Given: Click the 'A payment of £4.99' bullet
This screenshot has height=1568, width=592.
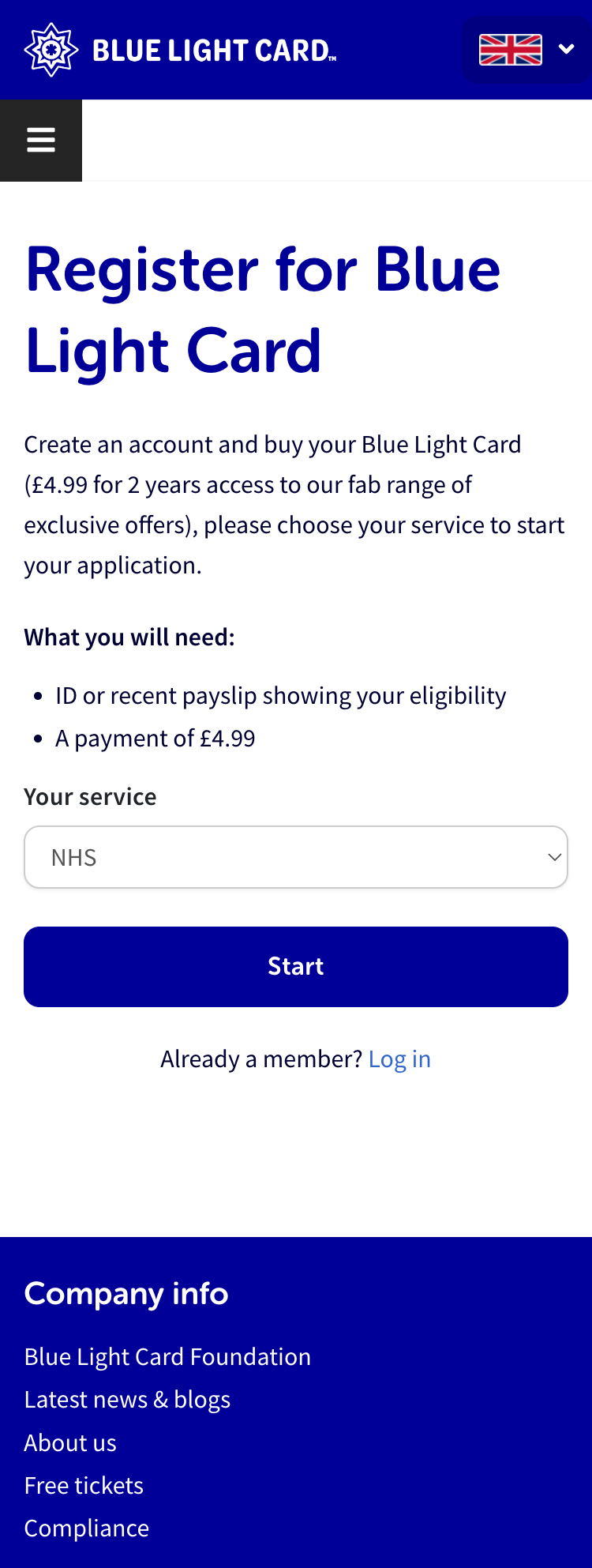Looking at the screenshot, I should pos(155,739).
